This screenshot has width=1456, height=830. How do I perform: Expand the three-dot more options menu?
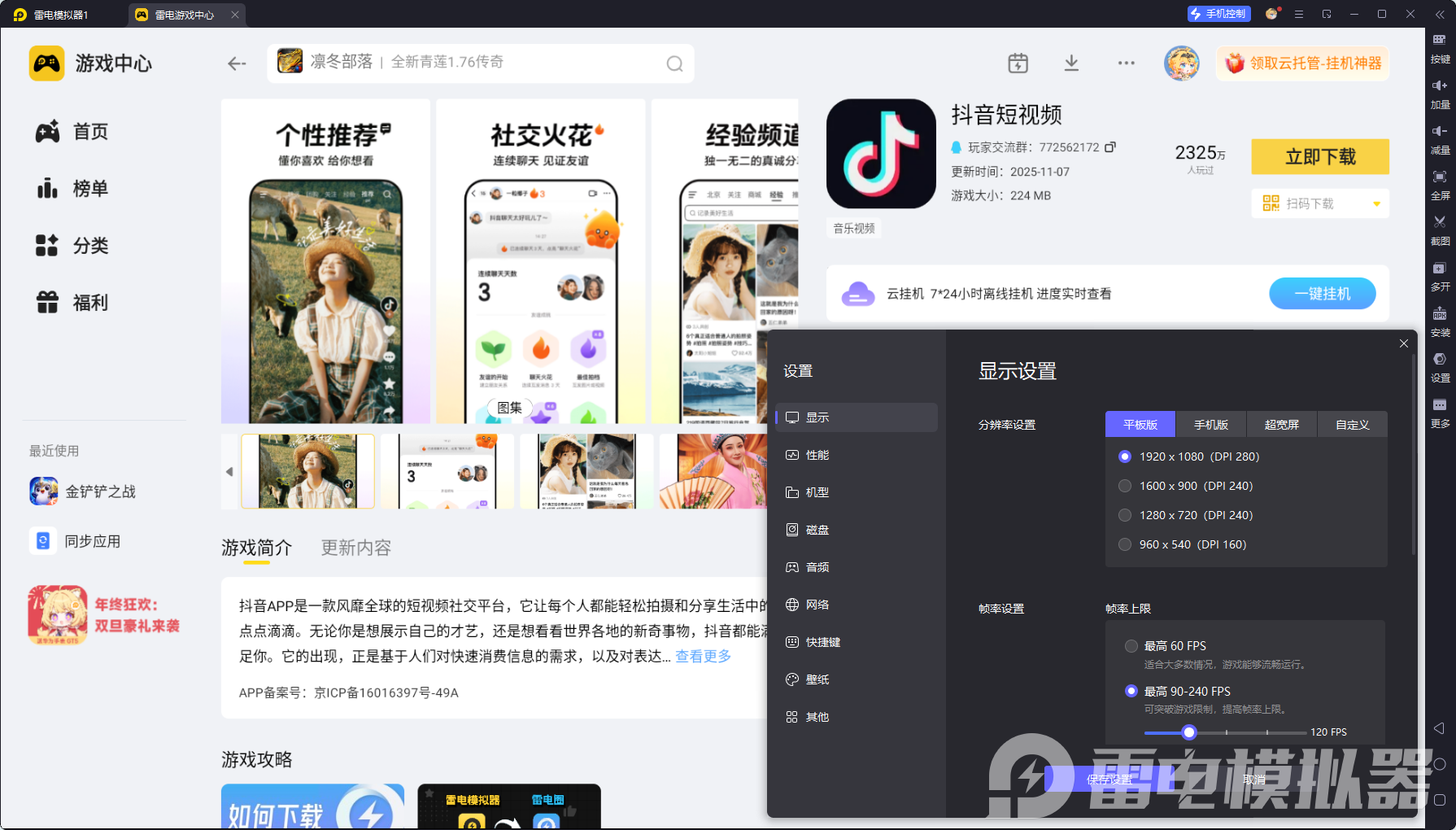tap(1126, 63)
